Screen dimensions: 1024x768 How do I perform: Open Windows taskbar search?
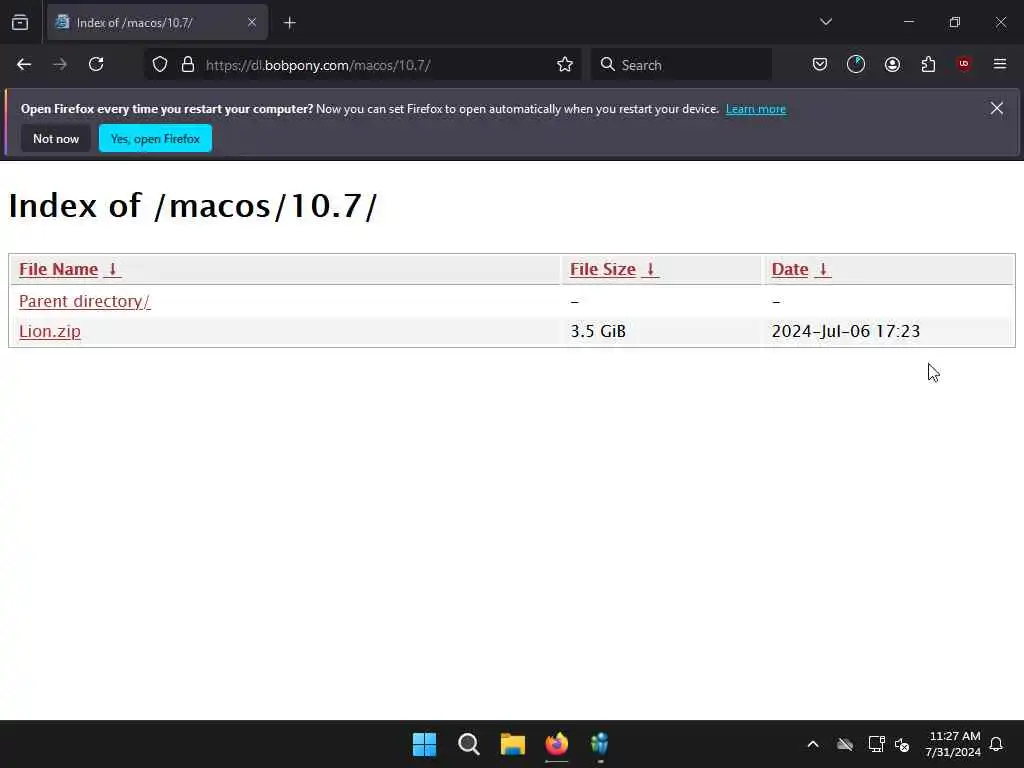coord(469,744)
